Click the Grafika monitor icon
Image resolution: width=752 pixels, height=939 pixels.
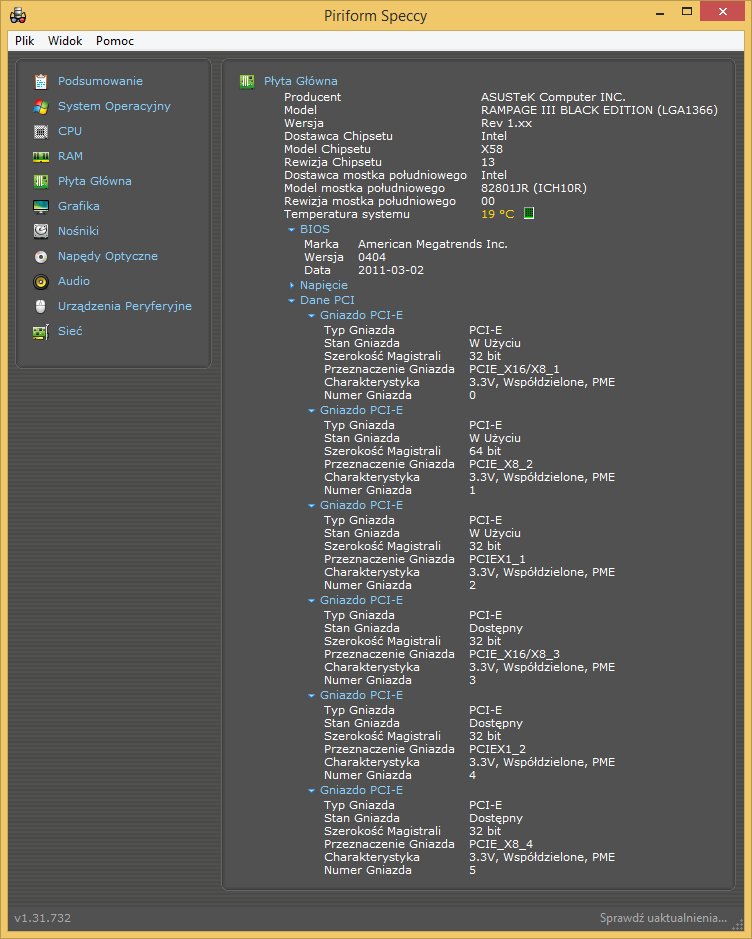pos(41,207)
